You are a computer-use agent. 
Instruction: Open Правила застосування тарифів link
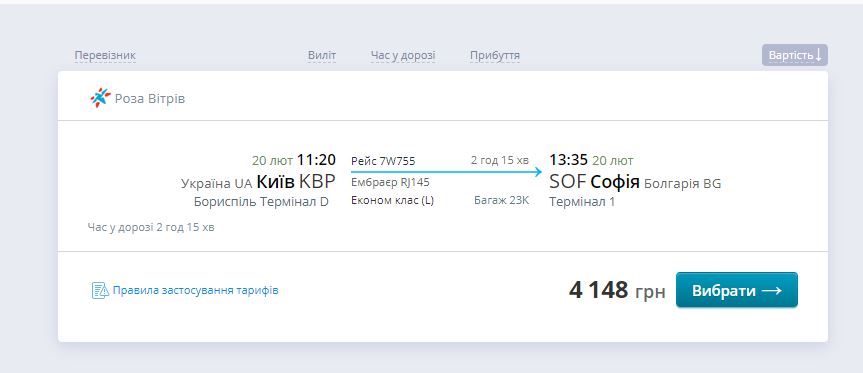[x=195, y=290]
